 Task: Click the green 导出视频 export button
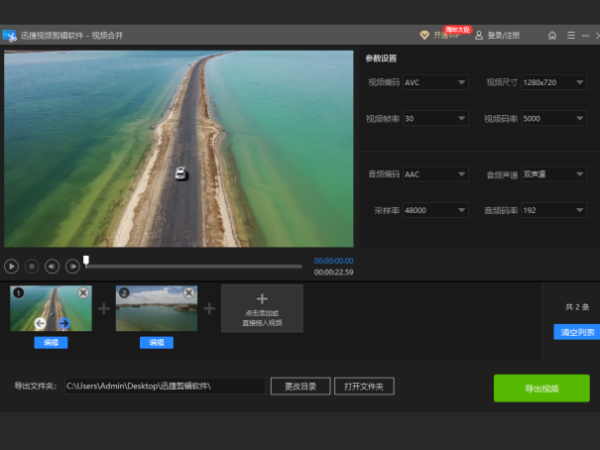pos(541,388)
